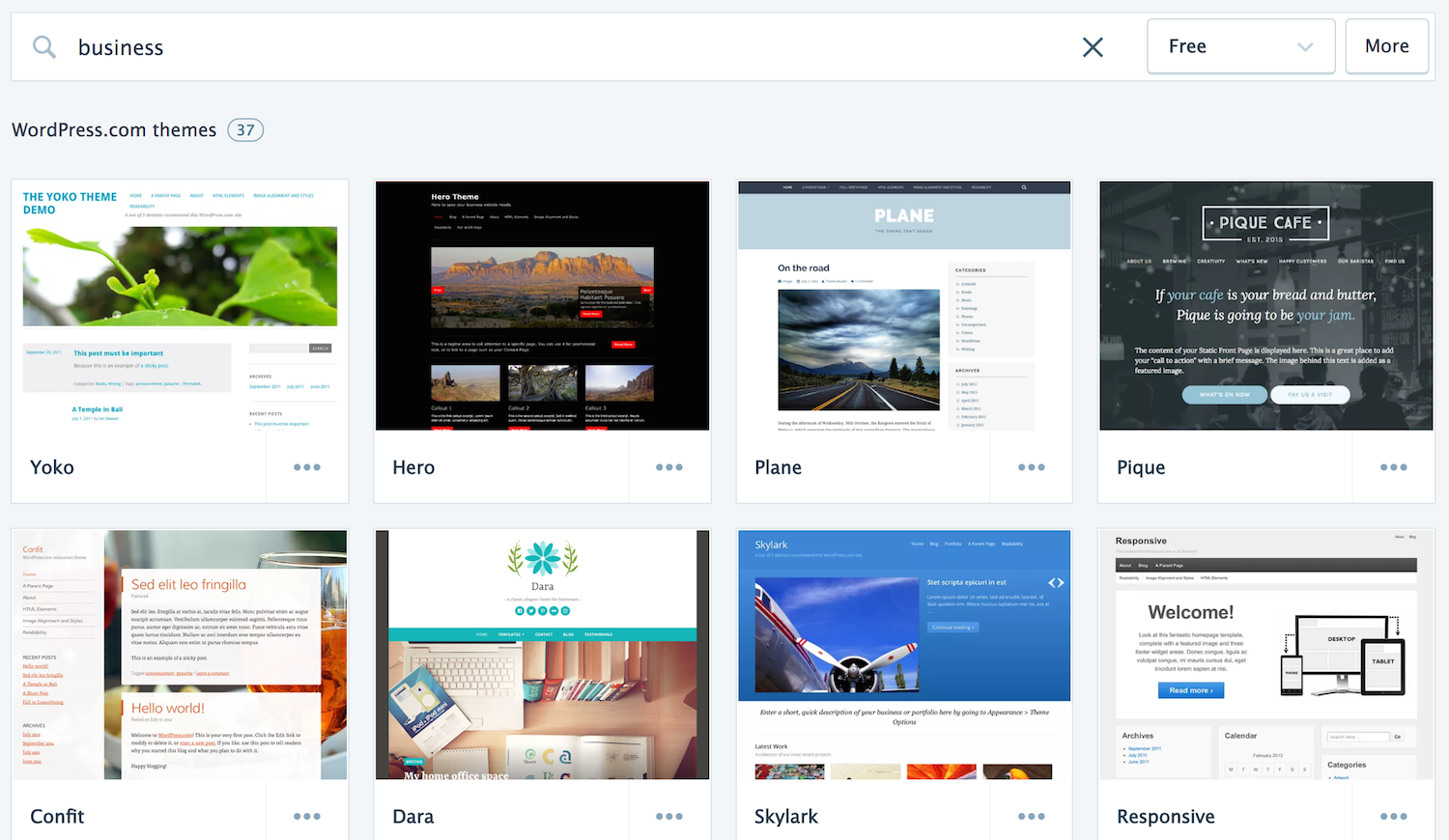Open the Pique theme options ellipsis
This screenshot has width=1449, height=840.
click(1393, 467)
